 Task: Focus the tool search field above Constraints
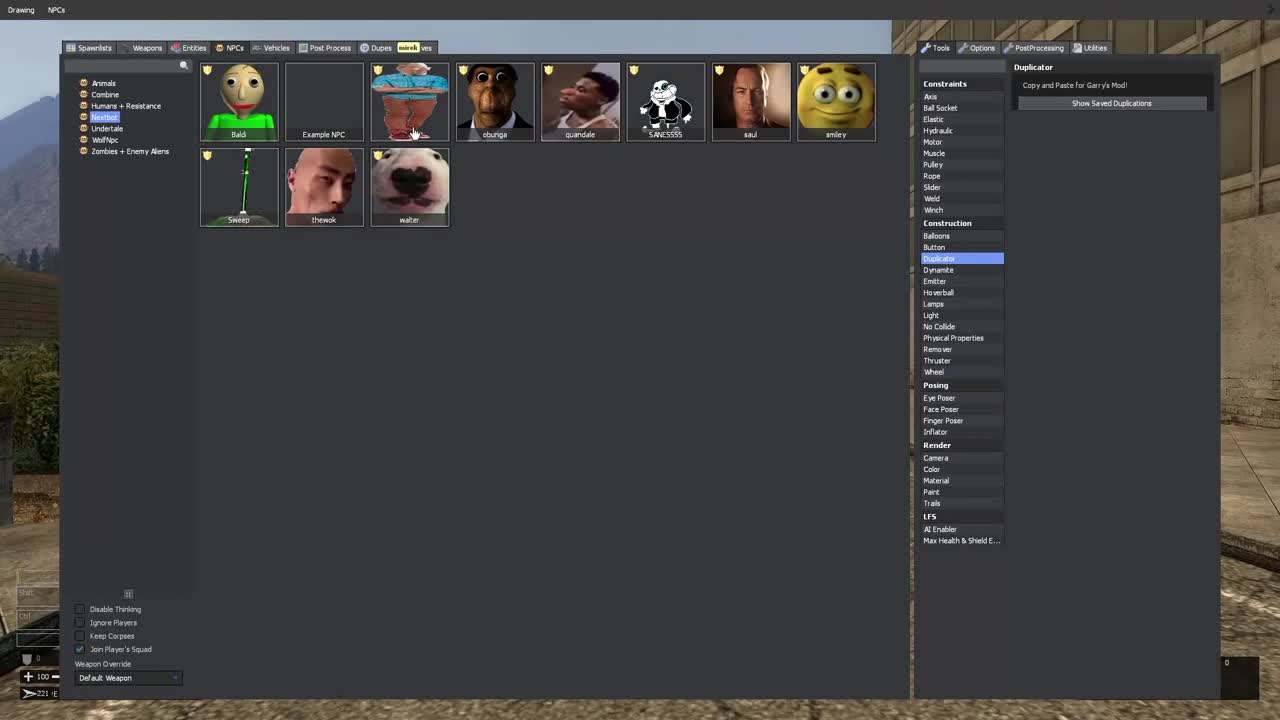point(961,67)
